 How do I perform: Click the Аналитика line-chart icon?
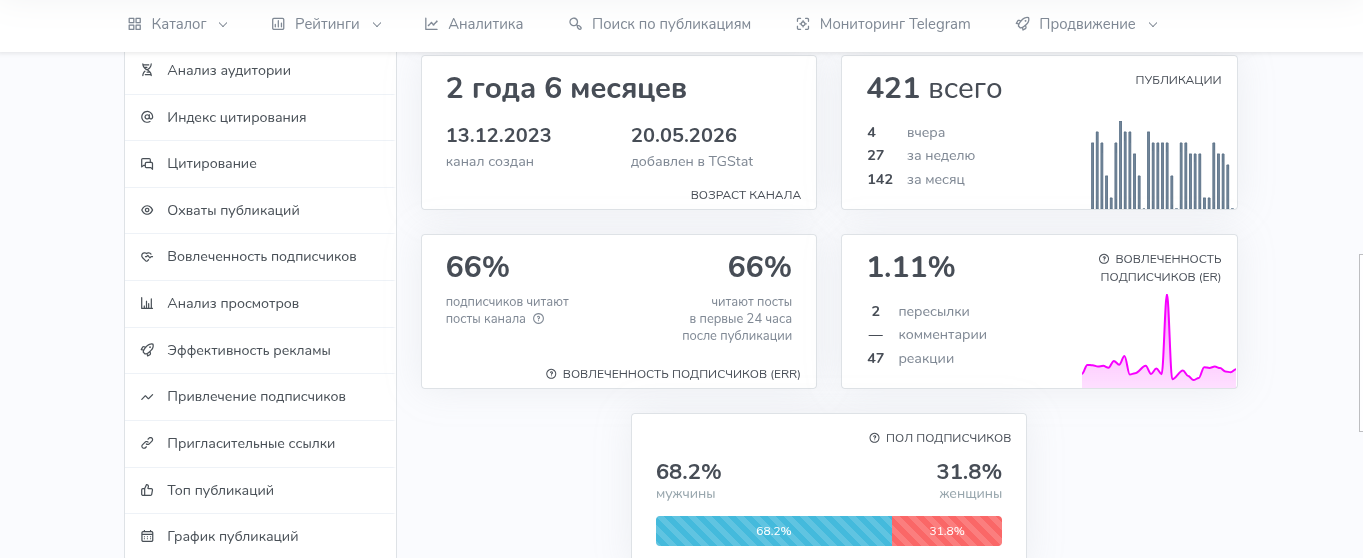coord(431,24)
